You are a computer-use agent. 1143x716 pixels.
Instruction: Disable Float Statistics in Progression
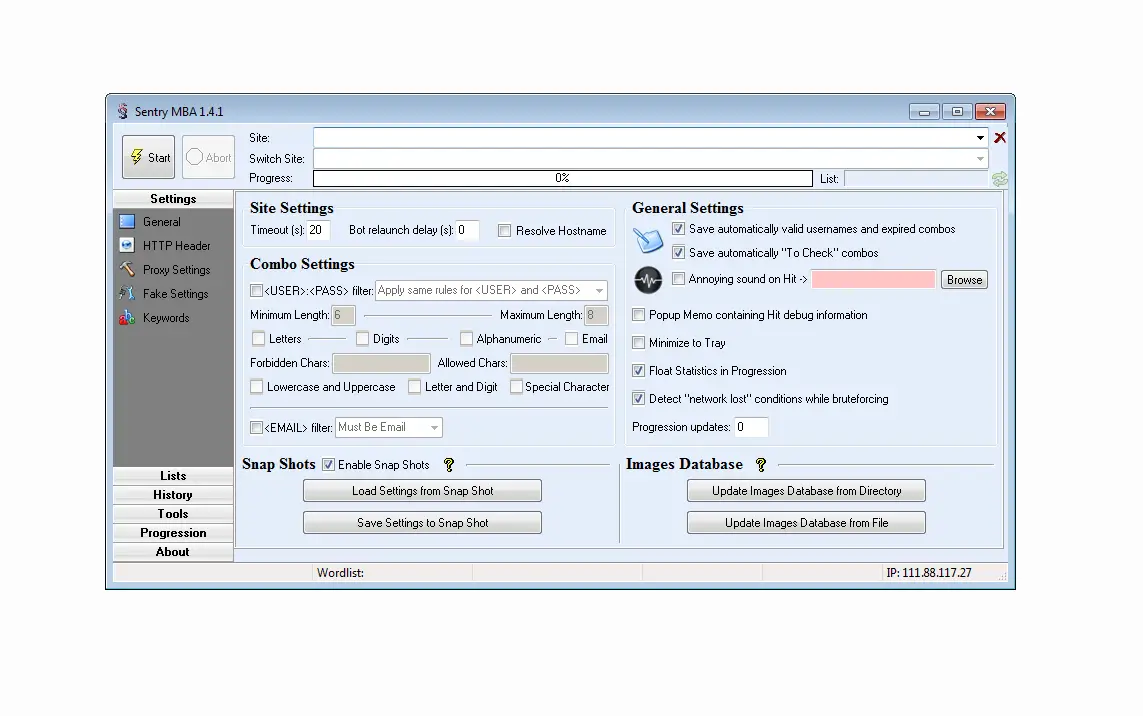637,370
